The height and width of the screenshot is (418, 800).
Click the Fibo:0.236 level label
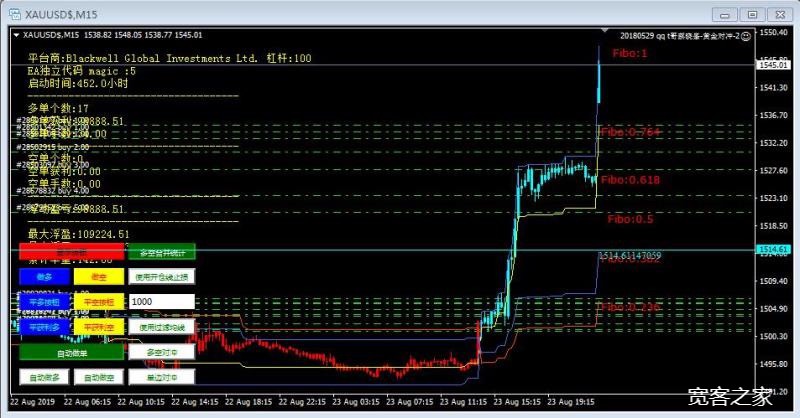point(631,307)
